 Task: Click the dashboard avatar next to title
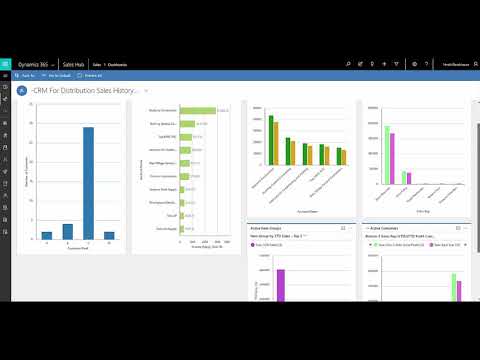coord(22,90)
